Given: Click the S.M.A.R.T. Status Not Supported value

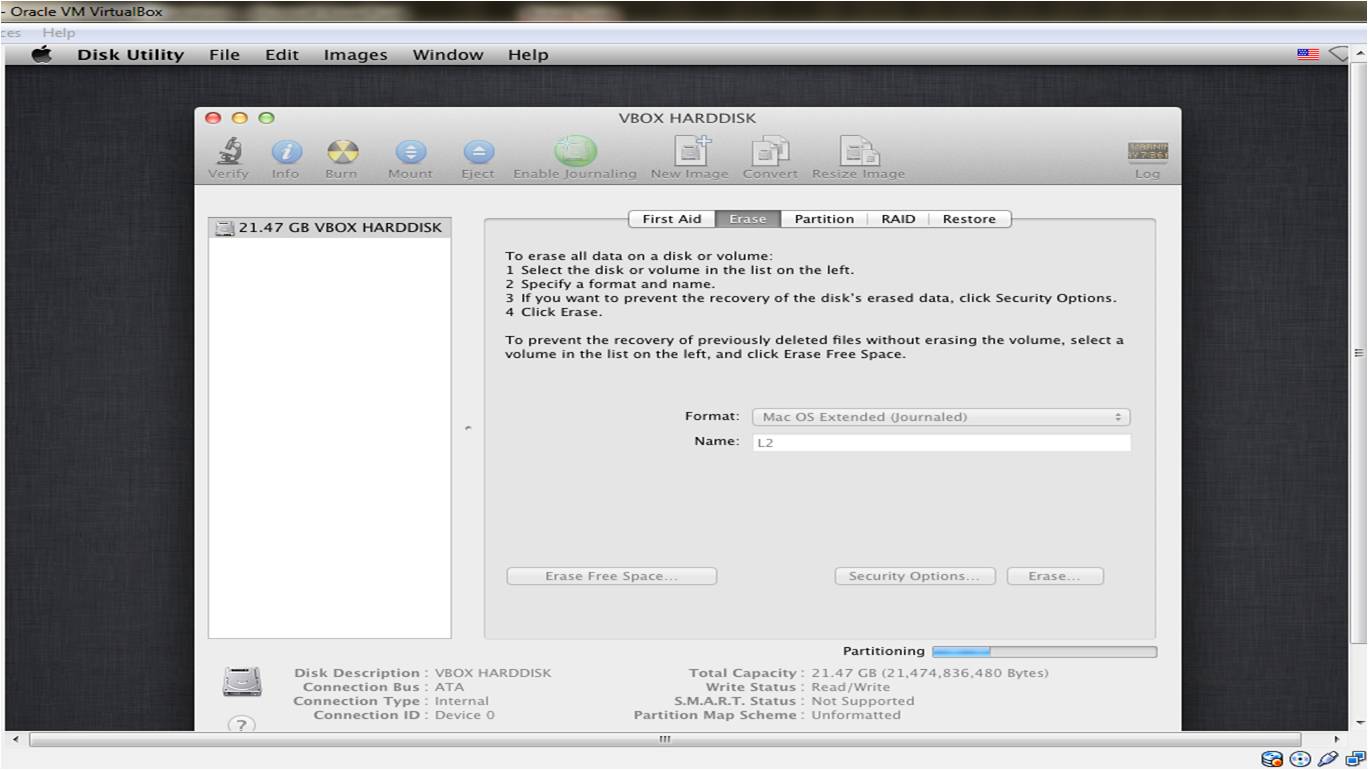Looking at the screenshot, I should point(863,701).
